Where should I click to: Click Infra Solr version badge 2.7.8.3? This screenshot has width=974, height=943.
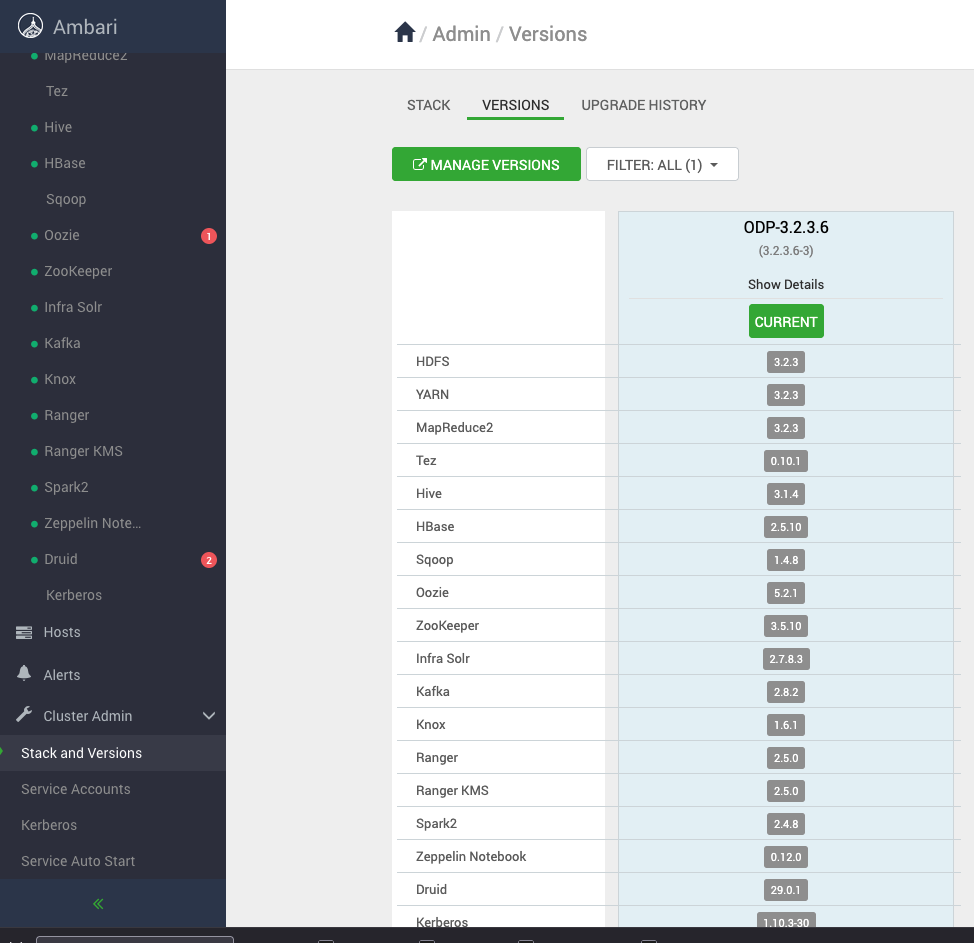pos(786,658)
